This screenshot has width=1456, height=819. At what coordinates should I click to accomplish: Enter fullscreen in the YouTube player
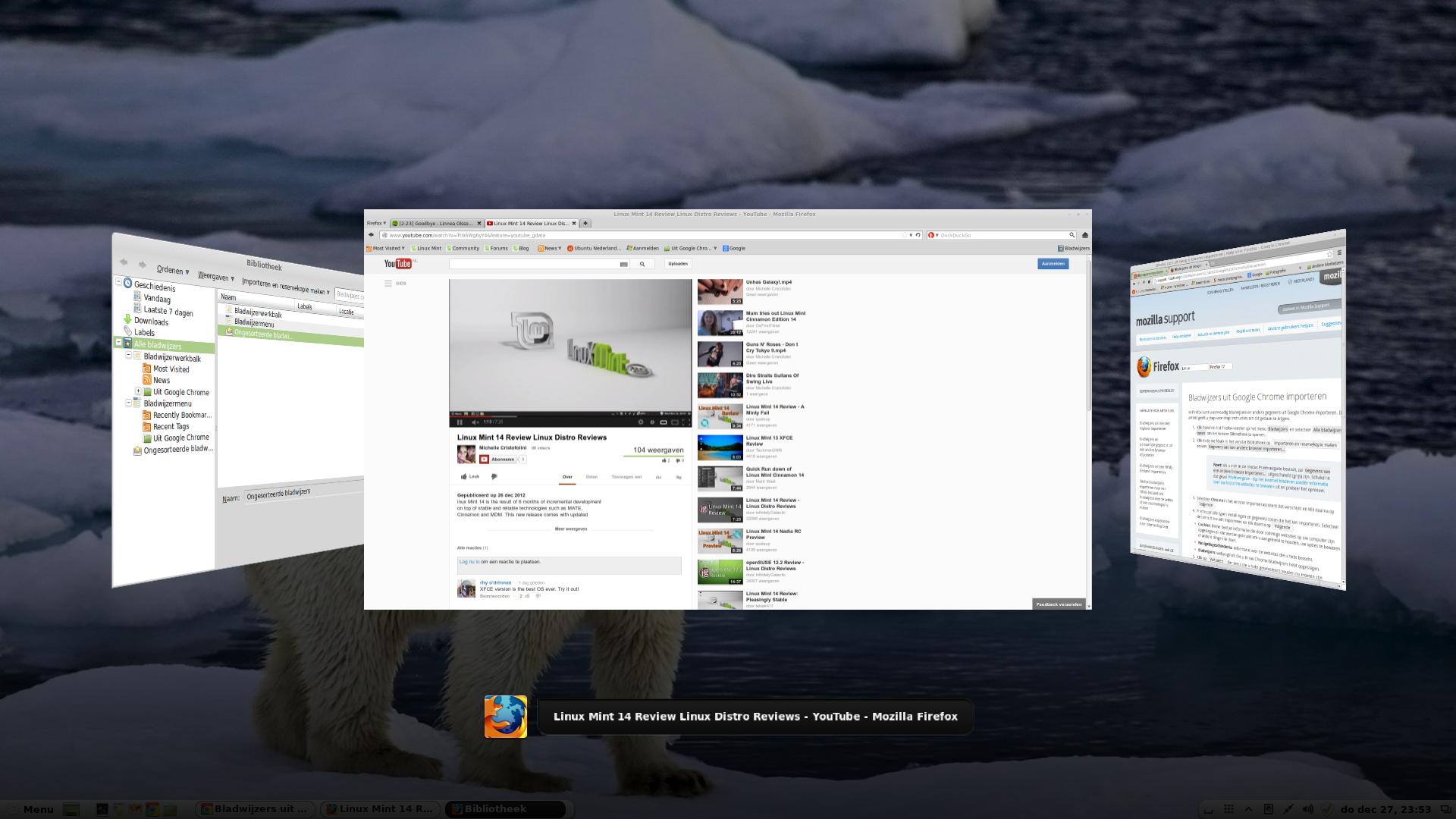coord(685,422)
